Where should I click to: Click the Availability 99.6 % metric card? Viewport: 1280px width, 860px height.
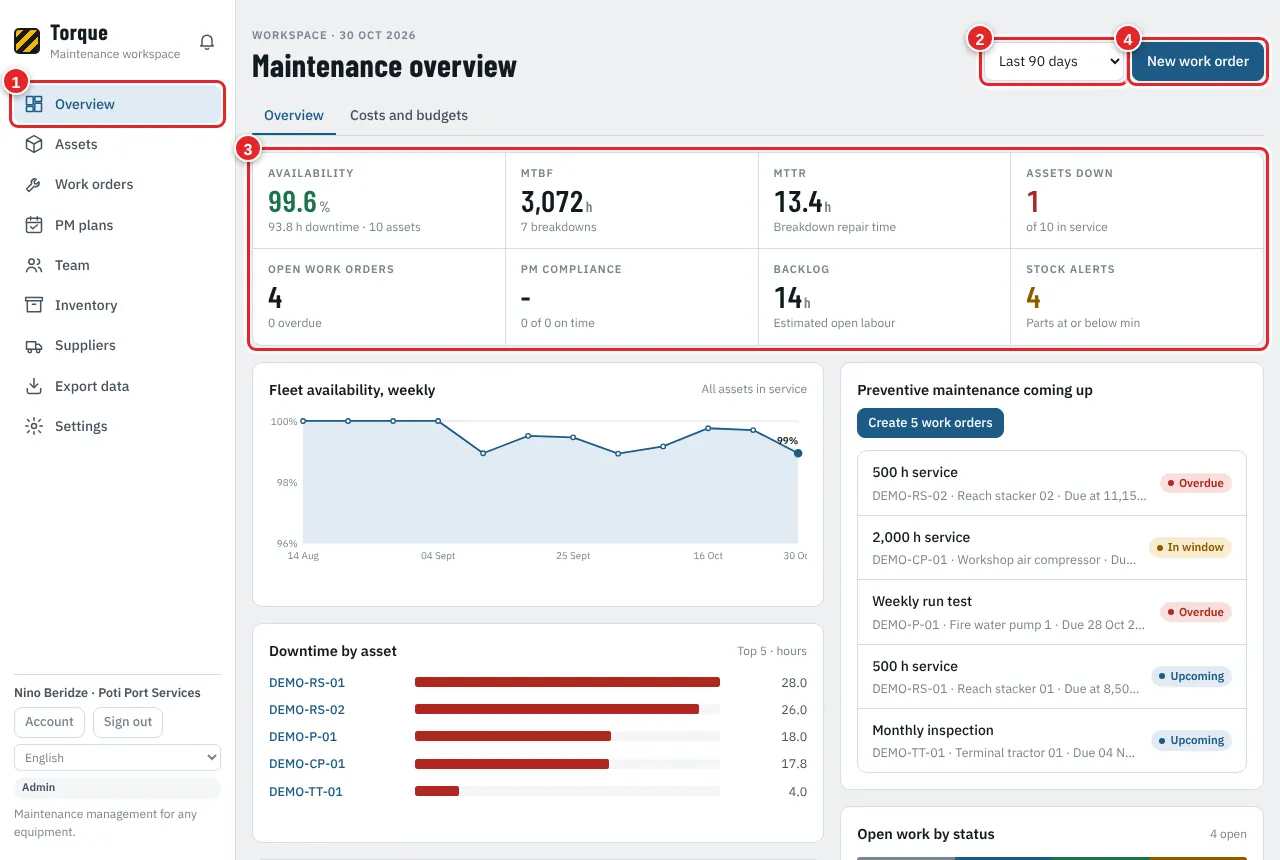click(379, 200)
